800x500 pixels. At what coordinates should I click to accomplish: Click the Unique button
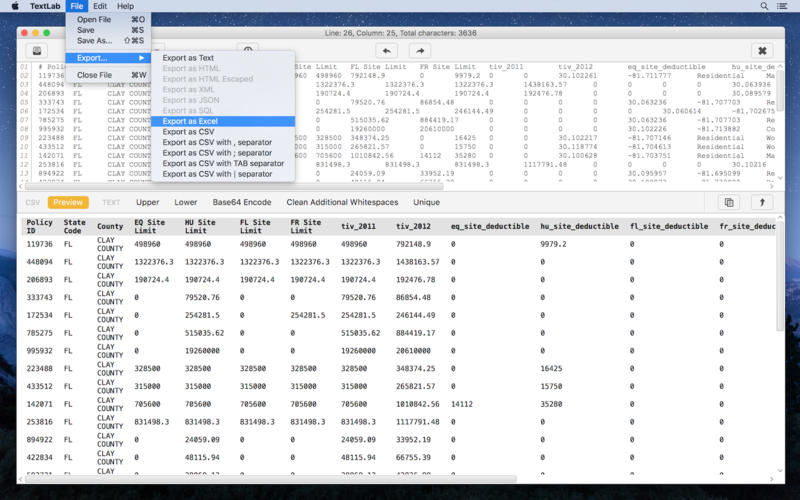click(427, 202)
